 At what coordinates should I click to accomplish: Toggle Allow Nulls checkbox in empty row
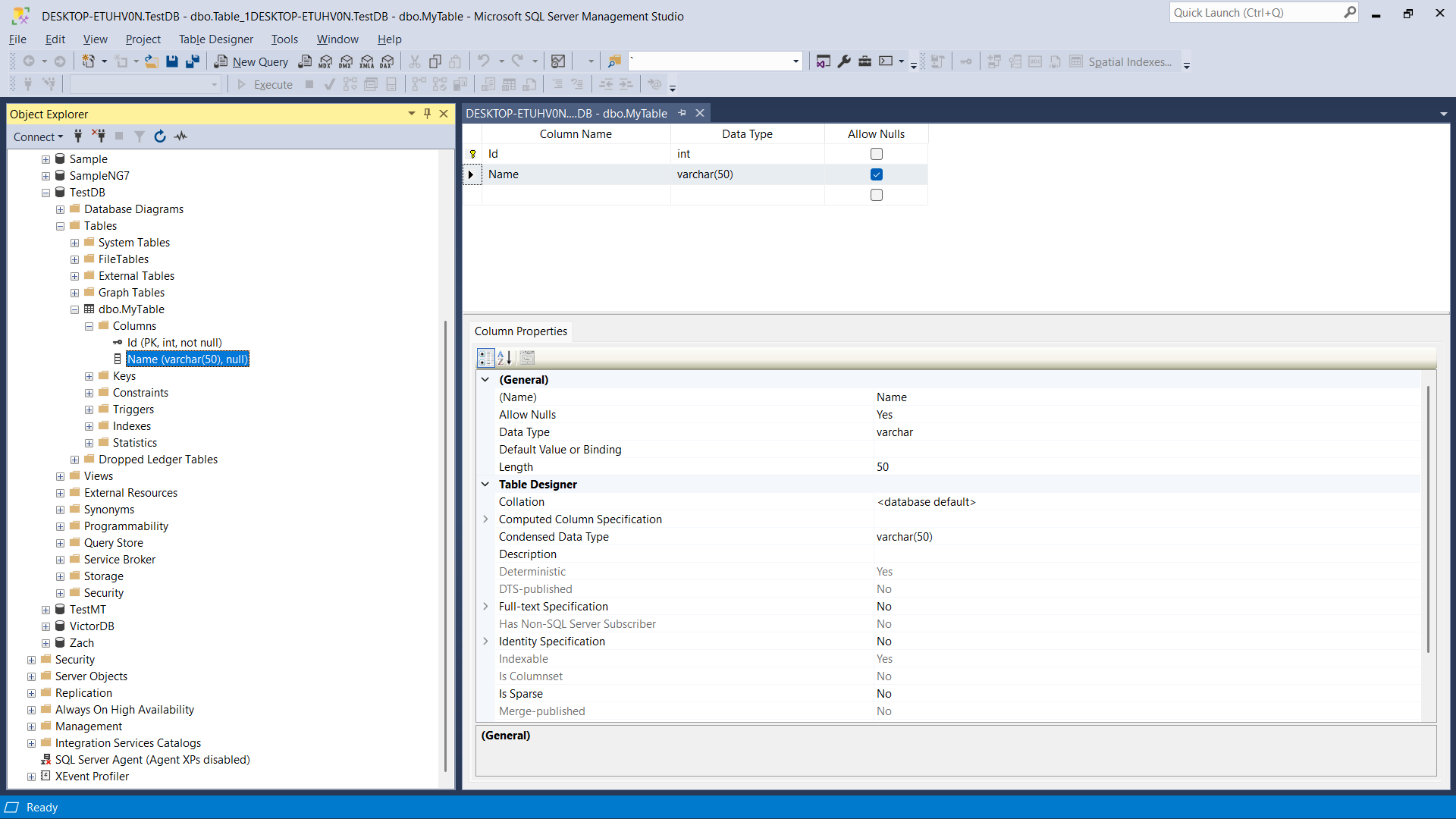pyautogui.click(x=877, y=195)
